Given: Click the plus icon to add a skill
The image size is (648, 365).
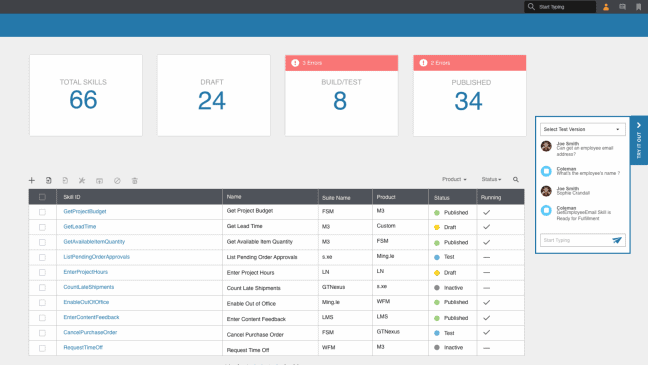Looking at the screenshot, I should click(x=32, y=180).
